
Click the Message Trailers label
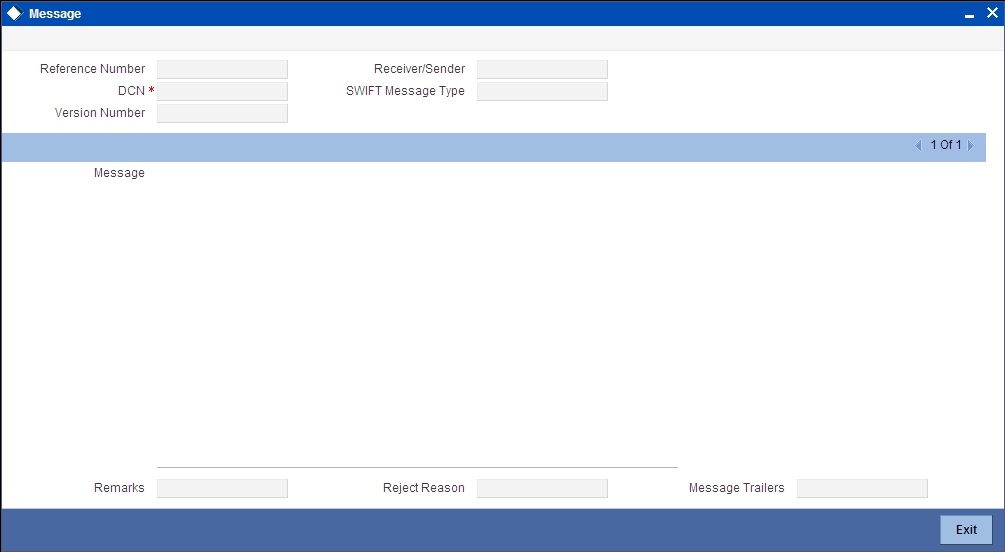pyautogui.click(x=736, y=488)
